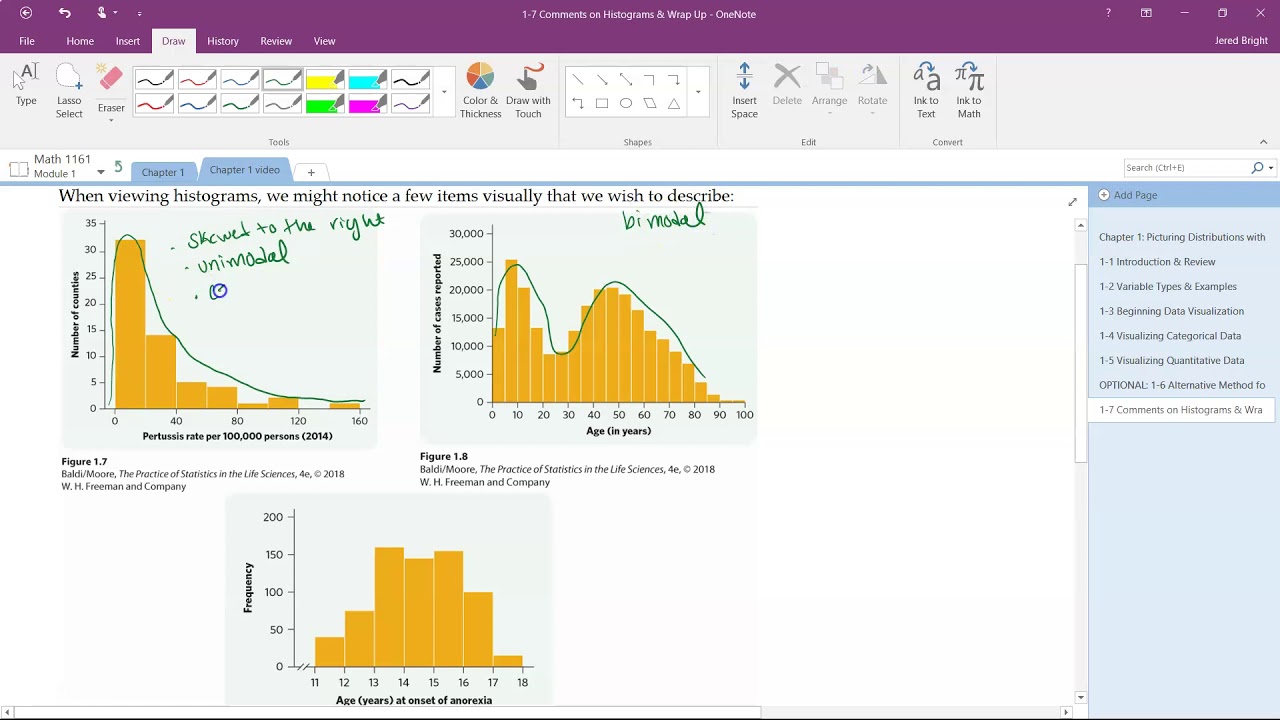
Task: Click the Back arrow in title bar
Action: pyautogui.click(x=26, y=13)
